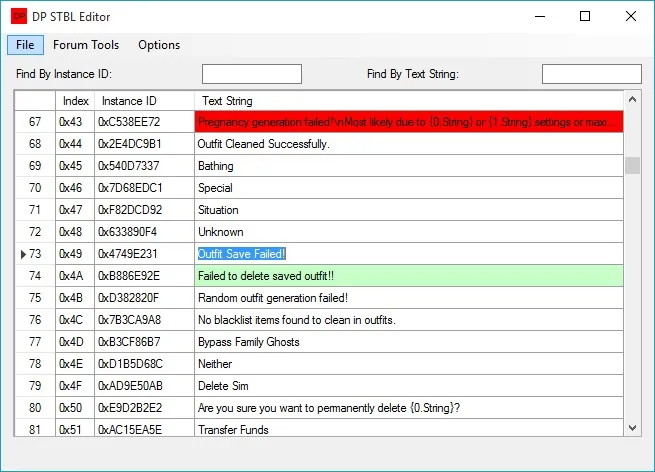Click the scroll up arrow

632,99
